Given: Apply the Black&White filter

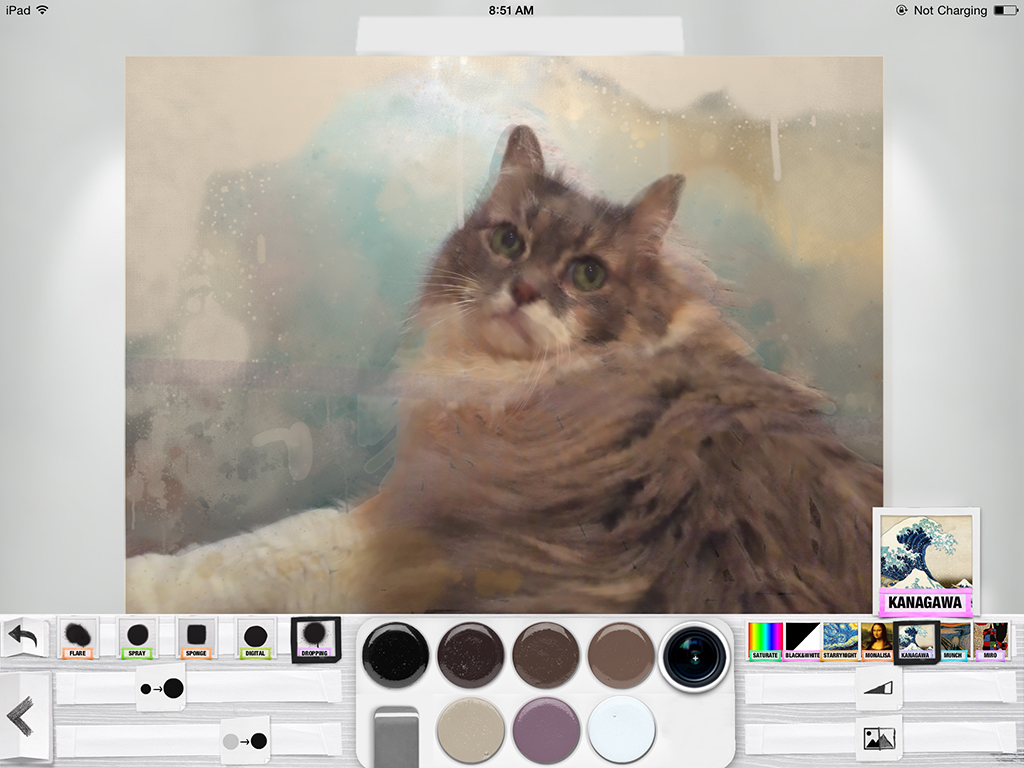Looking at the screenshot, I should click(x=800, y=640).
